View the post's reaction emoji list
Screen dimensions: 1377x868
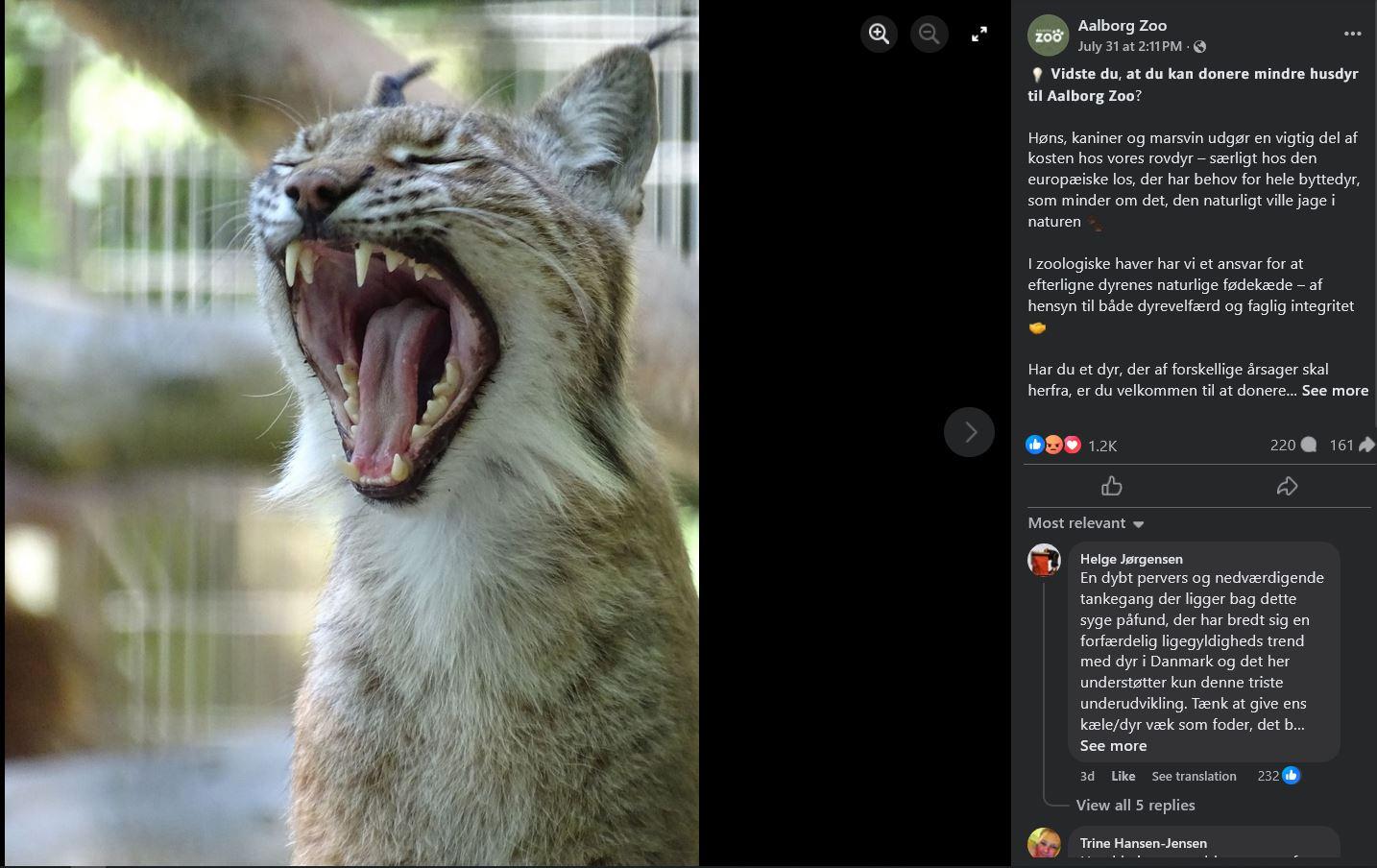coord(1053,445)
